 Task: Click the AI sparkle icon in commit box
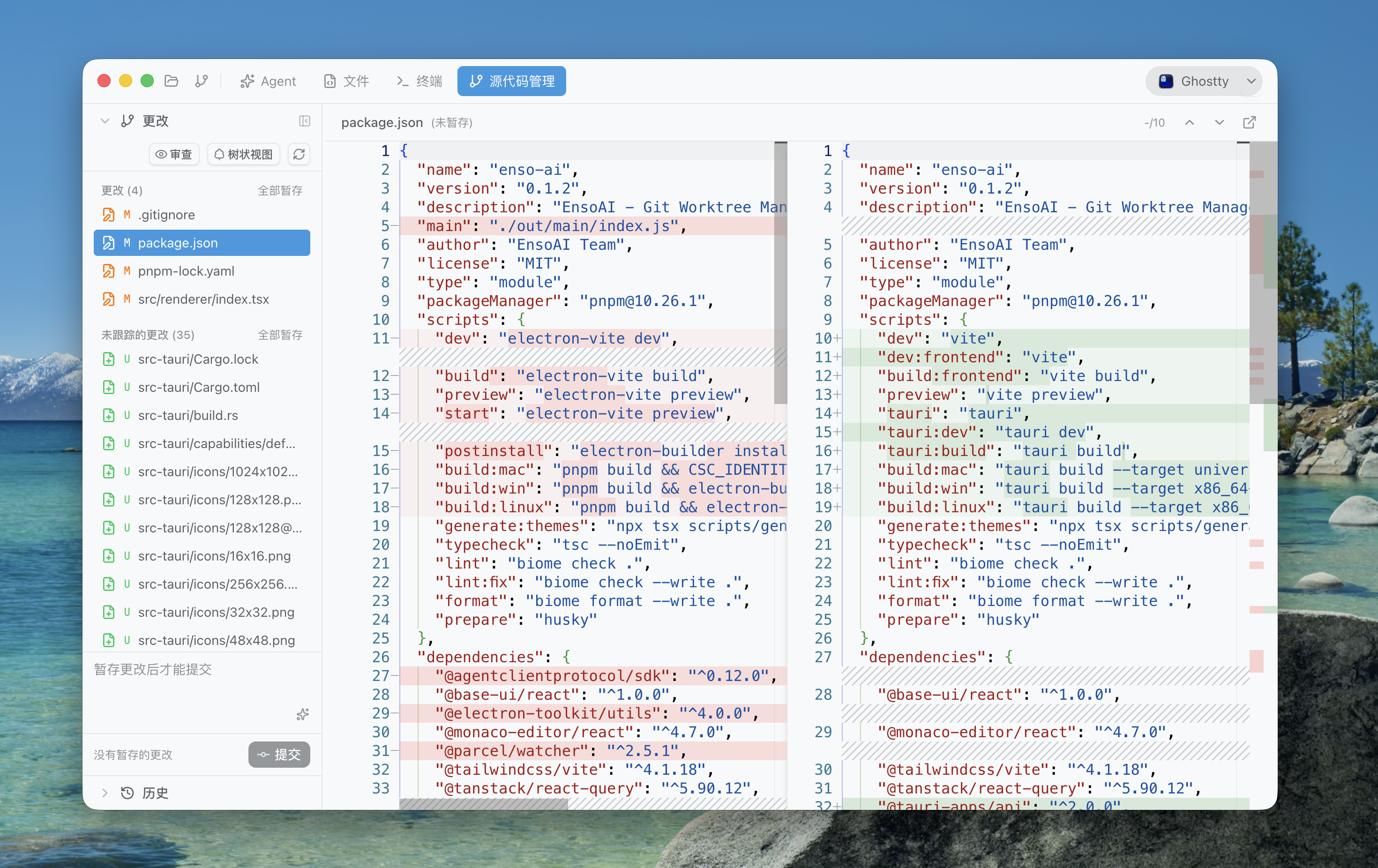point(303,714)
